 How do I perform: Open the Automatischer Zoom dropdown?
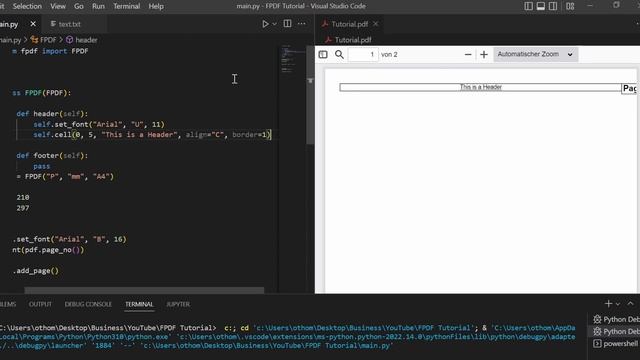click(535, 54)
